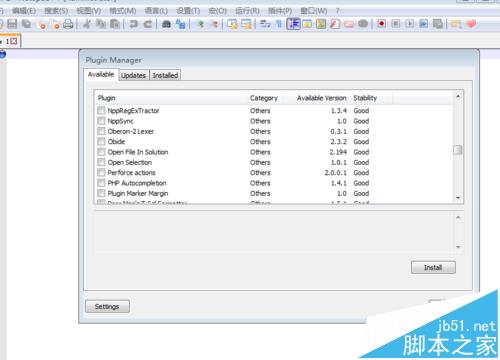Toggle synchronized vertical scrolling icon
Image resolution: width=500 pixels, height=360 pixels.
232,24
